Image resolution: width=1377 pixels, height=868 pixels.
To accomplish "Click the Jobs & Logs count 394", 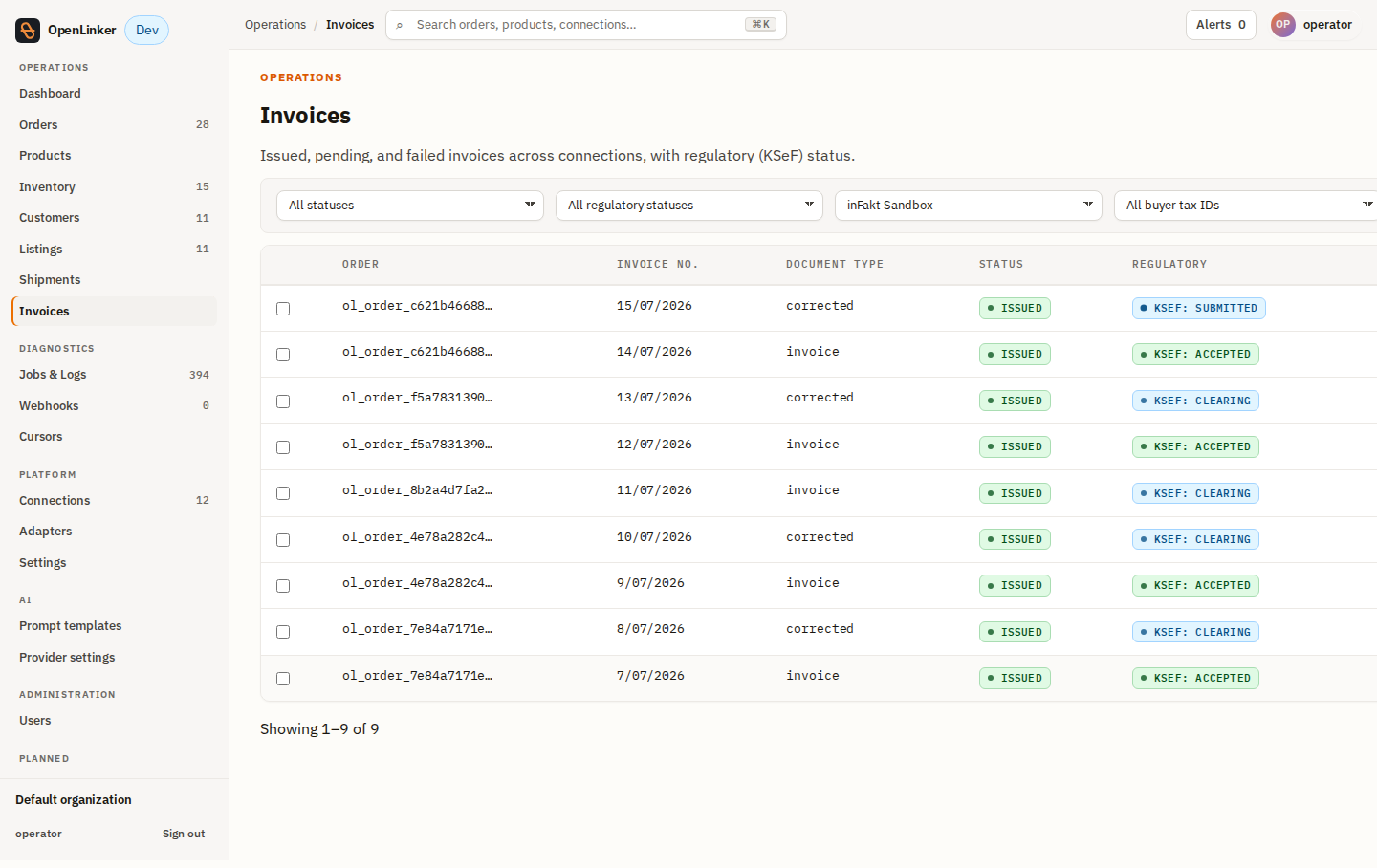I will [199, 375].
